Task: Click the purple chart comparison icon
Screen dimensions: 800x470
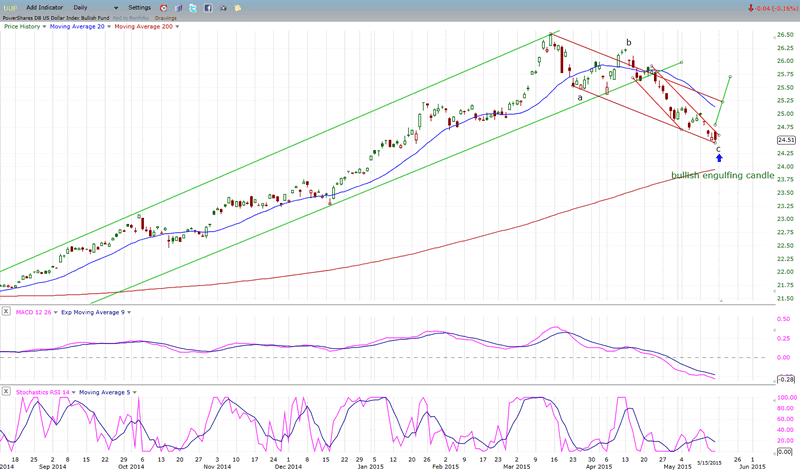Action: (x=178, y=8)
